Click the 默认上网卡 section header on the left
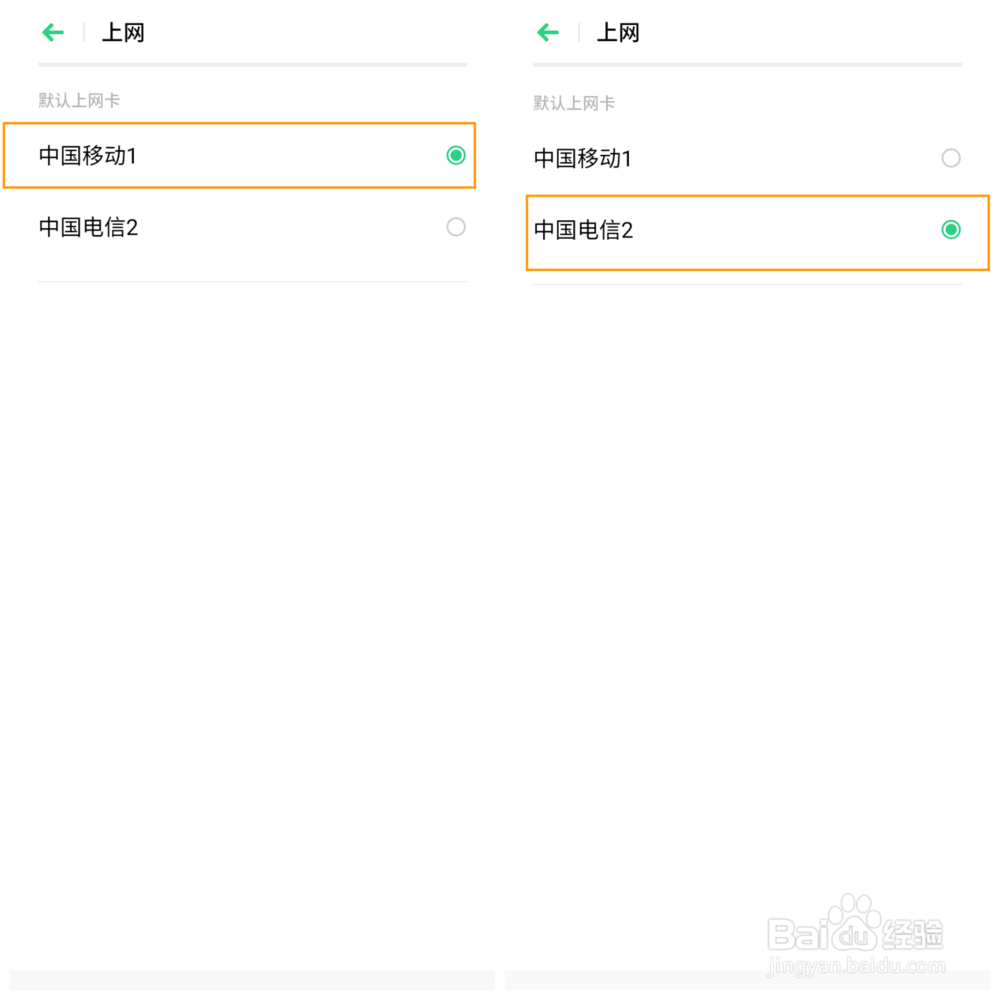Viewport: 1000px width, 1000px height. tap(80, 100)
